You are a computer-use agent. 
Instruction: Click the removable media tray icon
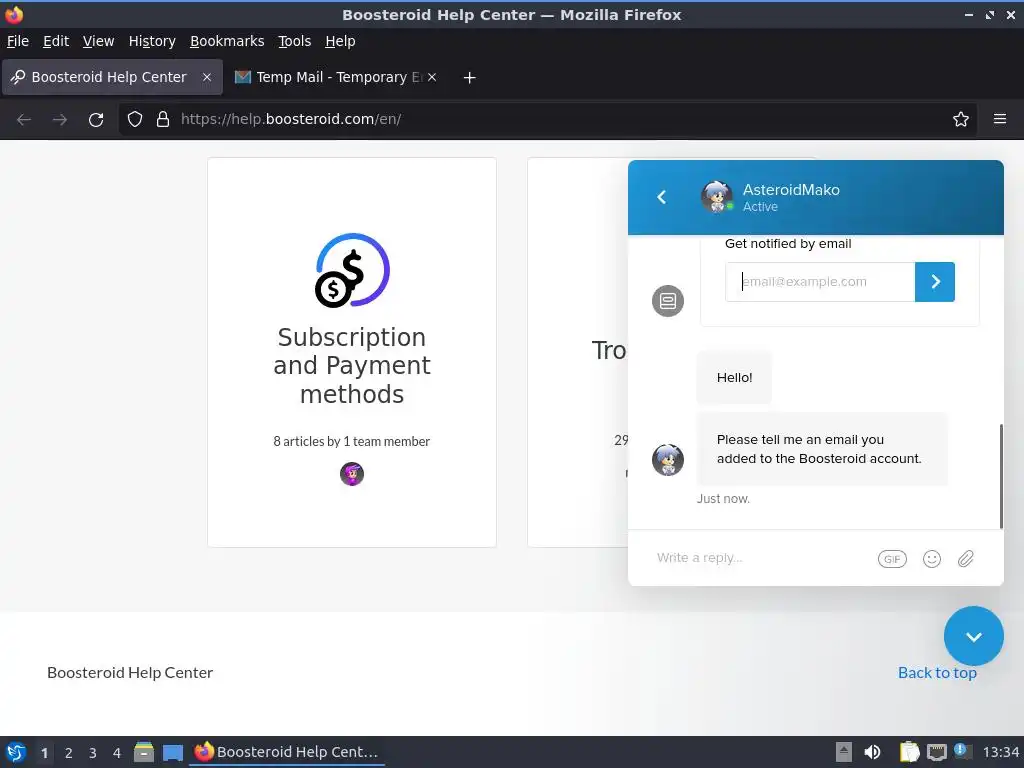(844, 752)
